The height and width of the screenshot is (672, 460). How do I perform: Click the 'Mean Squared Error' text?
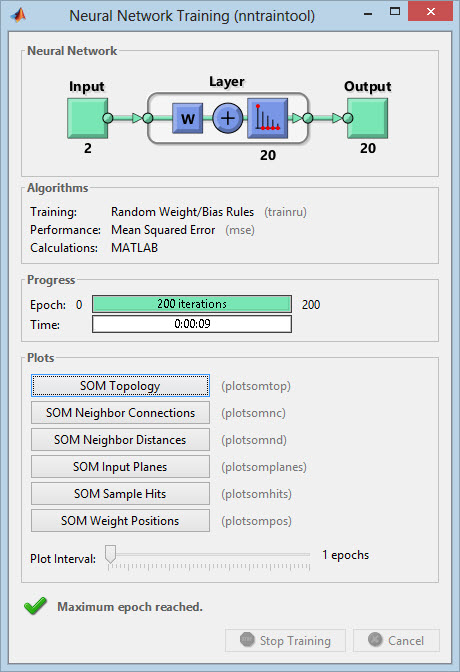163,230
